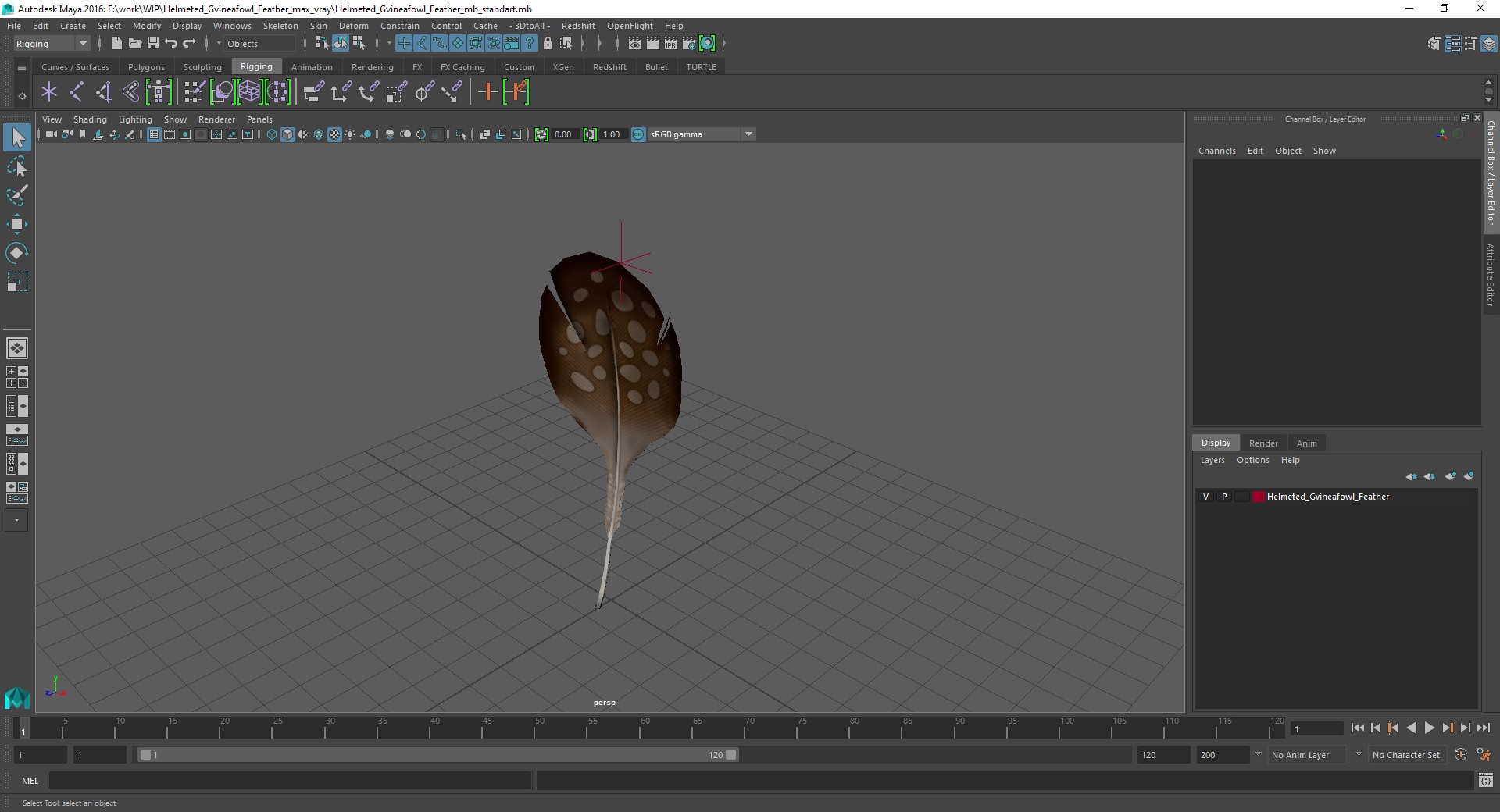Viewport: 1500px width, 812px height.
Task: Open the viewport Shading menu
Action: [90, 119]
